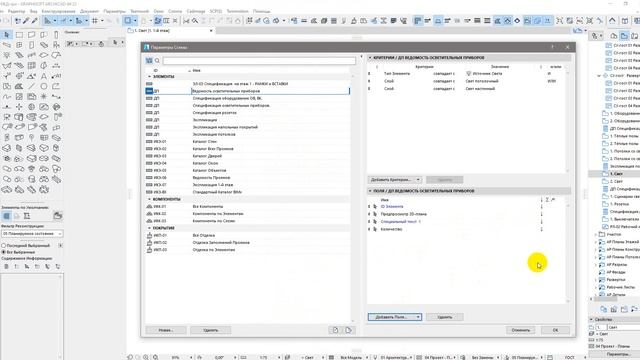
Task: Click the scissors-style trim icon in toolbar
Action: coord(186,20)
